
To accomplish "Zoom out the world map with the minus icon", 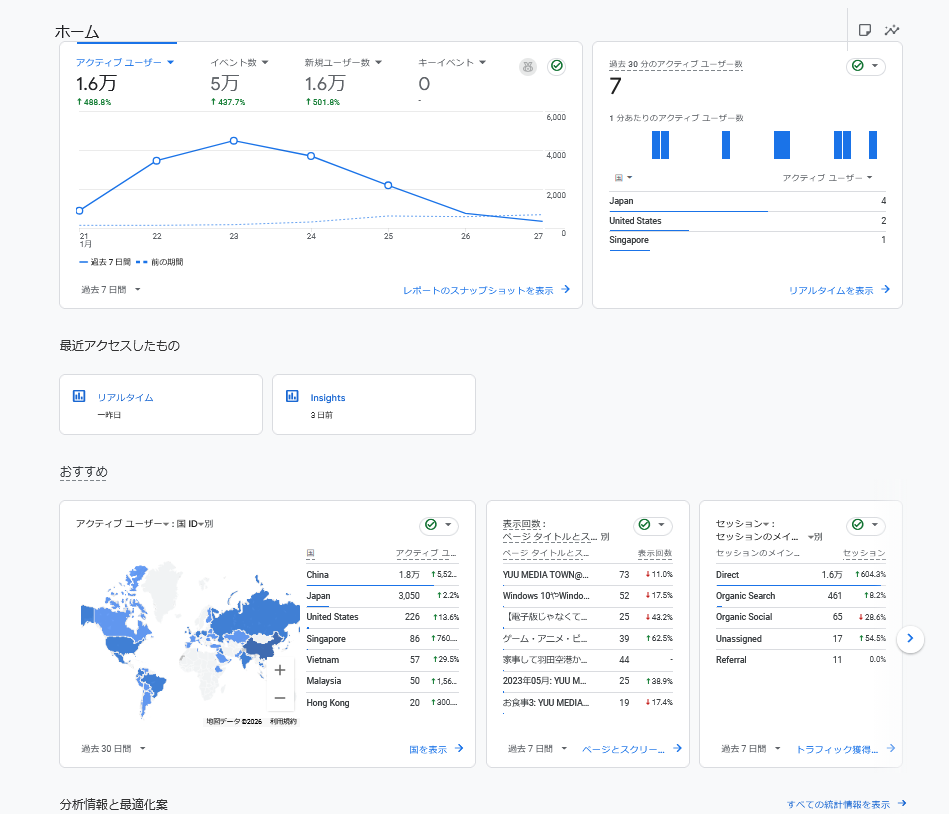I will point(280,697).
